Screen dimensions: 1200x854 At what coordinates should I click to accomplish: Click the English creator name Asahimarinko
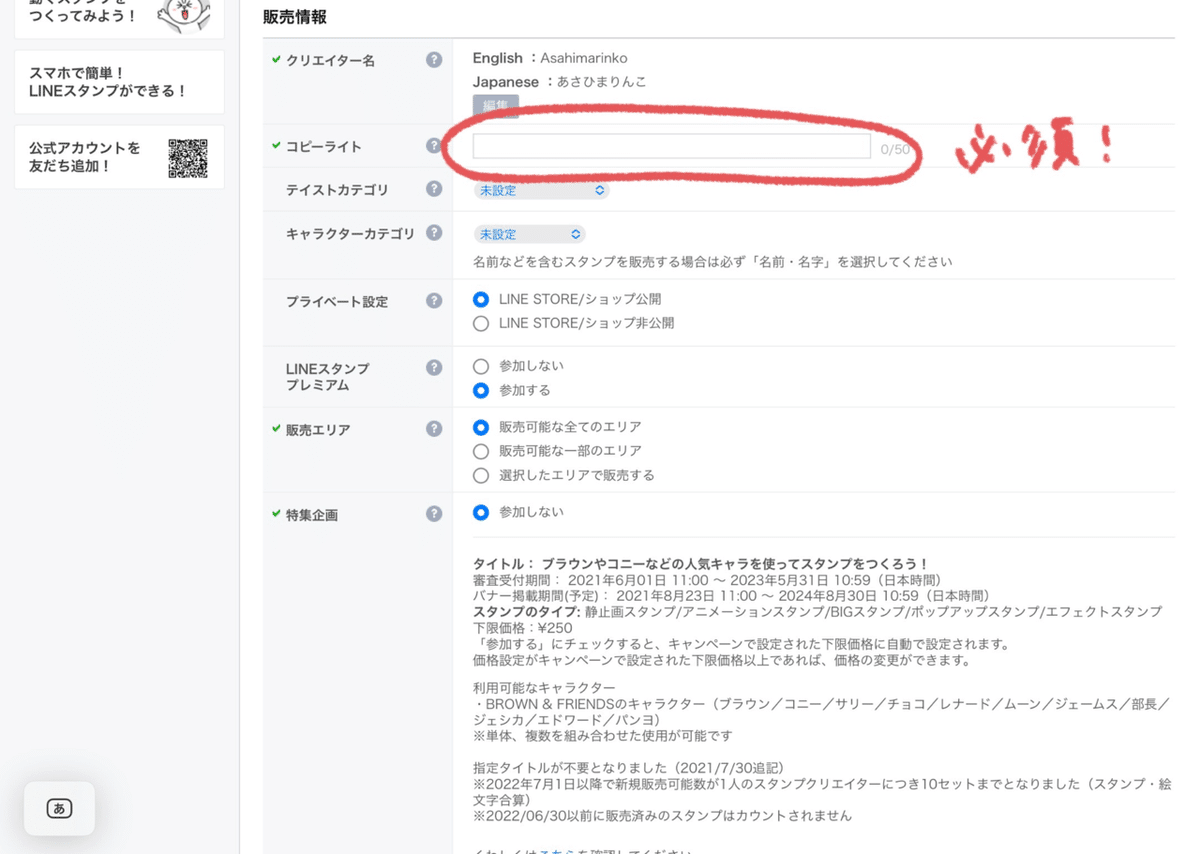point(584,58)
